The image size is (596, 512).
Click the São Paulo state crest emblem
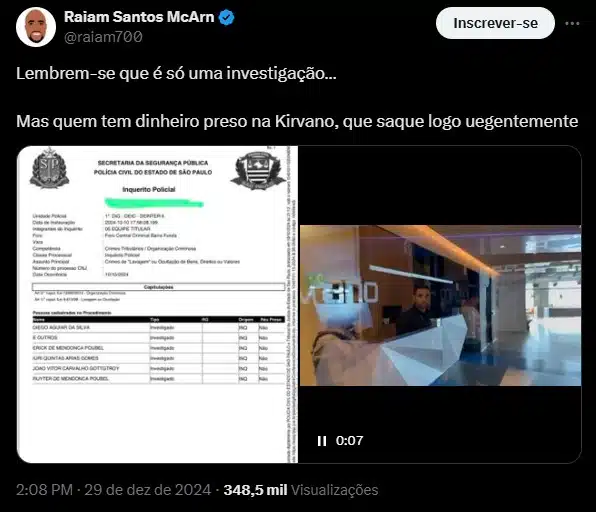tap(49, 168)
